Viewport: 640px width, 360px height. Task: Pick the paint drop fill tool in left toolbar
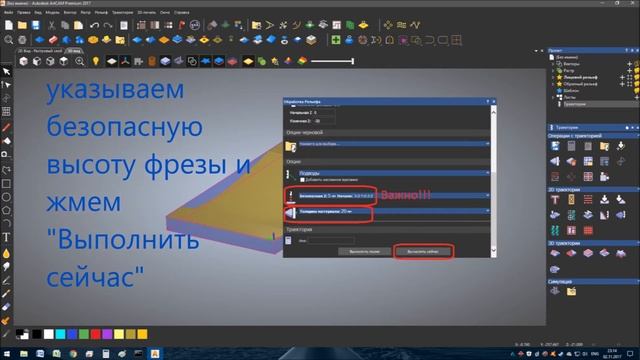(6, 253)
